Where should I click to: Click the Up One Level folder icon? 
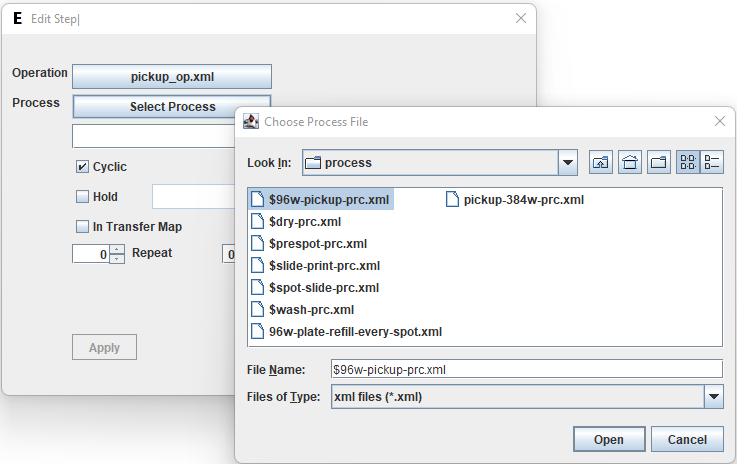(x=601, y=163)
